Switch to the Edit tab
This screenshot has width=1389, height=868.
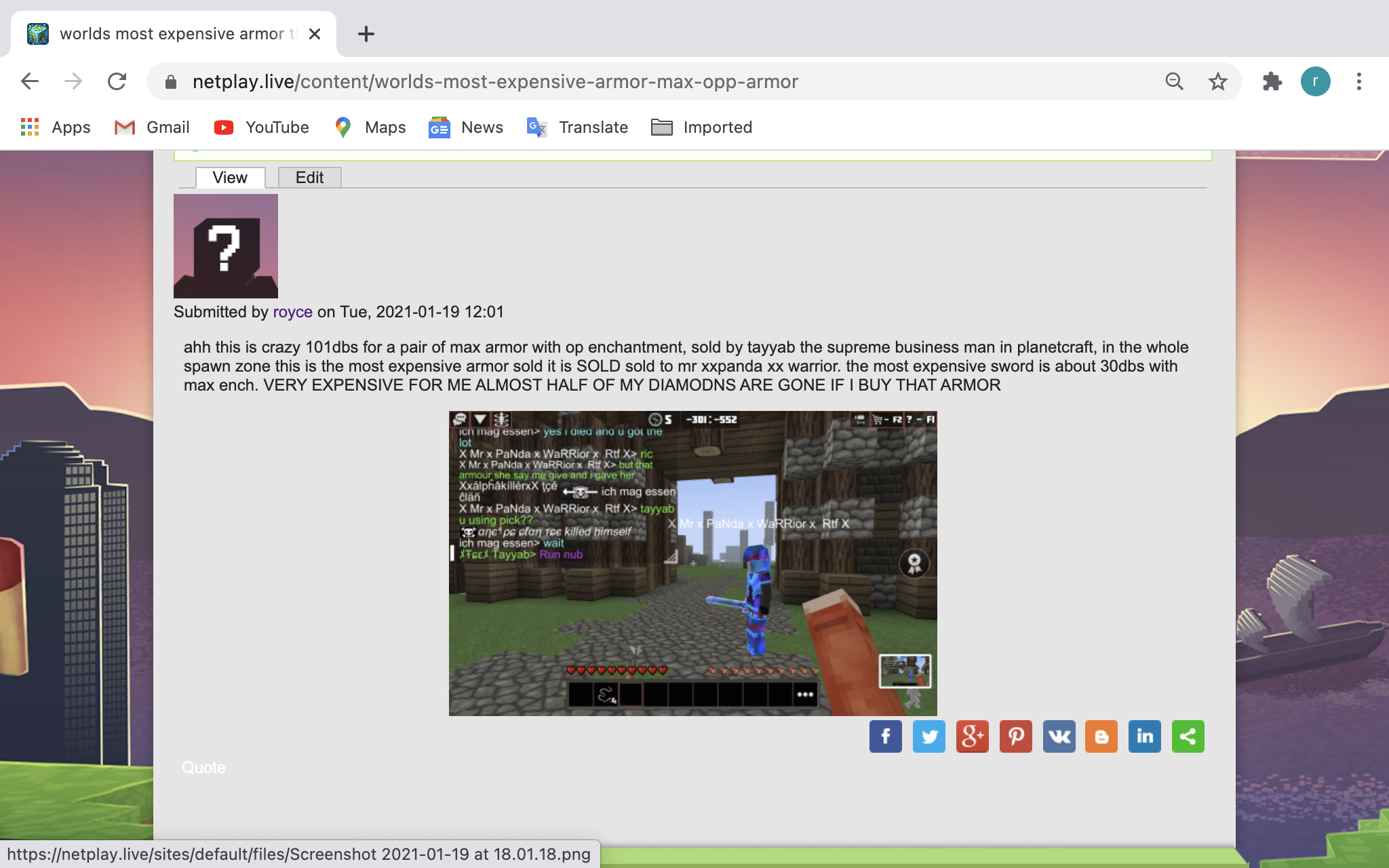coord(309,178)
